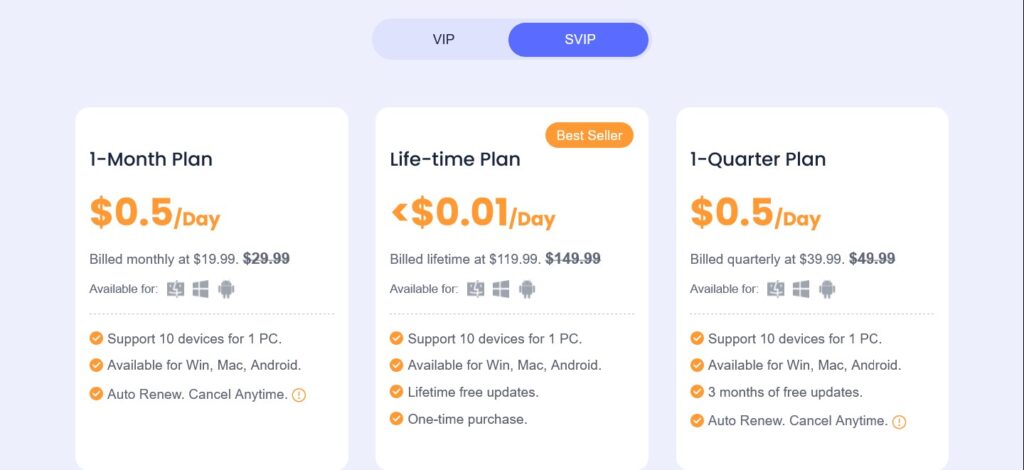Click the Android icon in 1-Quarter Plan
Image resolution: width=1024 pixels, height=470 pixels.
coord(827,289)
